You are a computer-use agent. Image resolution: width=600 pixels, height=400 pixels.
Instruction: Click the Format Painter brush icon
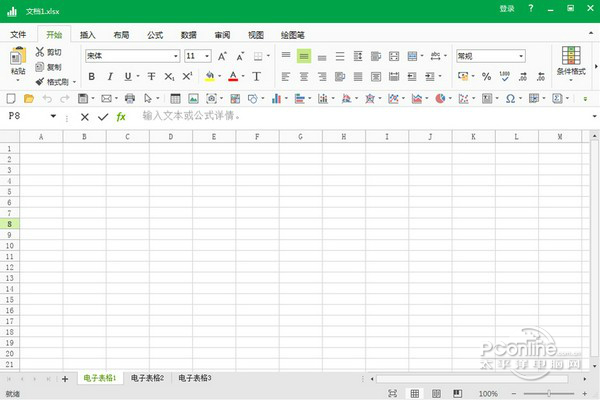(40, 82)
